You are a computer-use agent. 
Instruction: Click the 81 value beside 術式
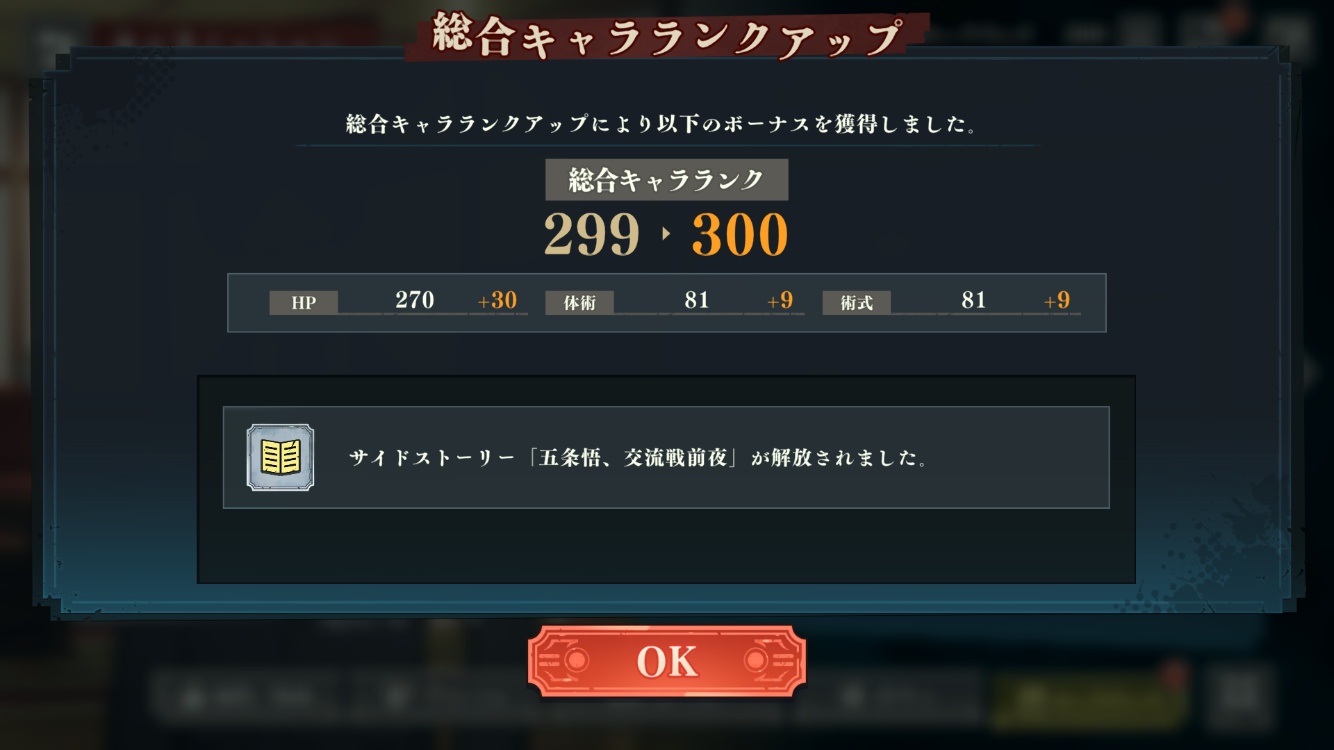click(x=973, y=300)
